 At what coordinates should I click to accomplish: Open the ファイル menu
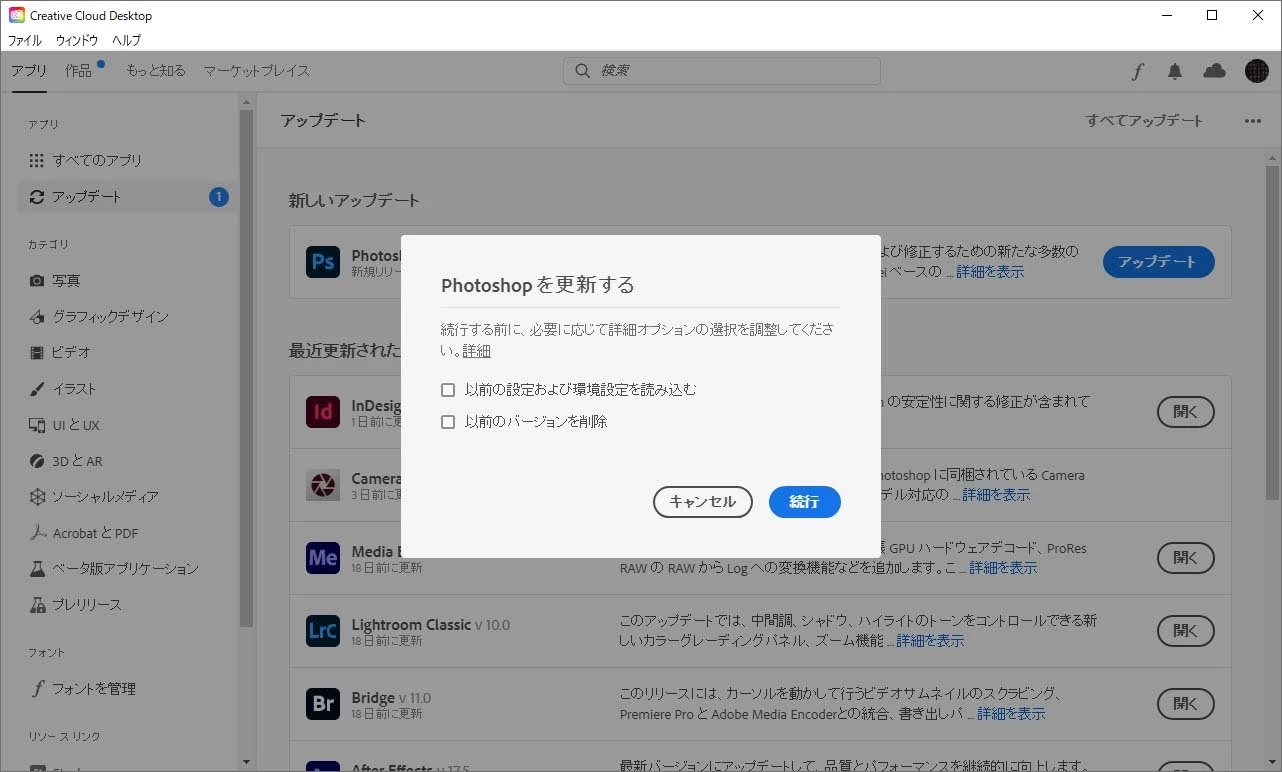25,40
